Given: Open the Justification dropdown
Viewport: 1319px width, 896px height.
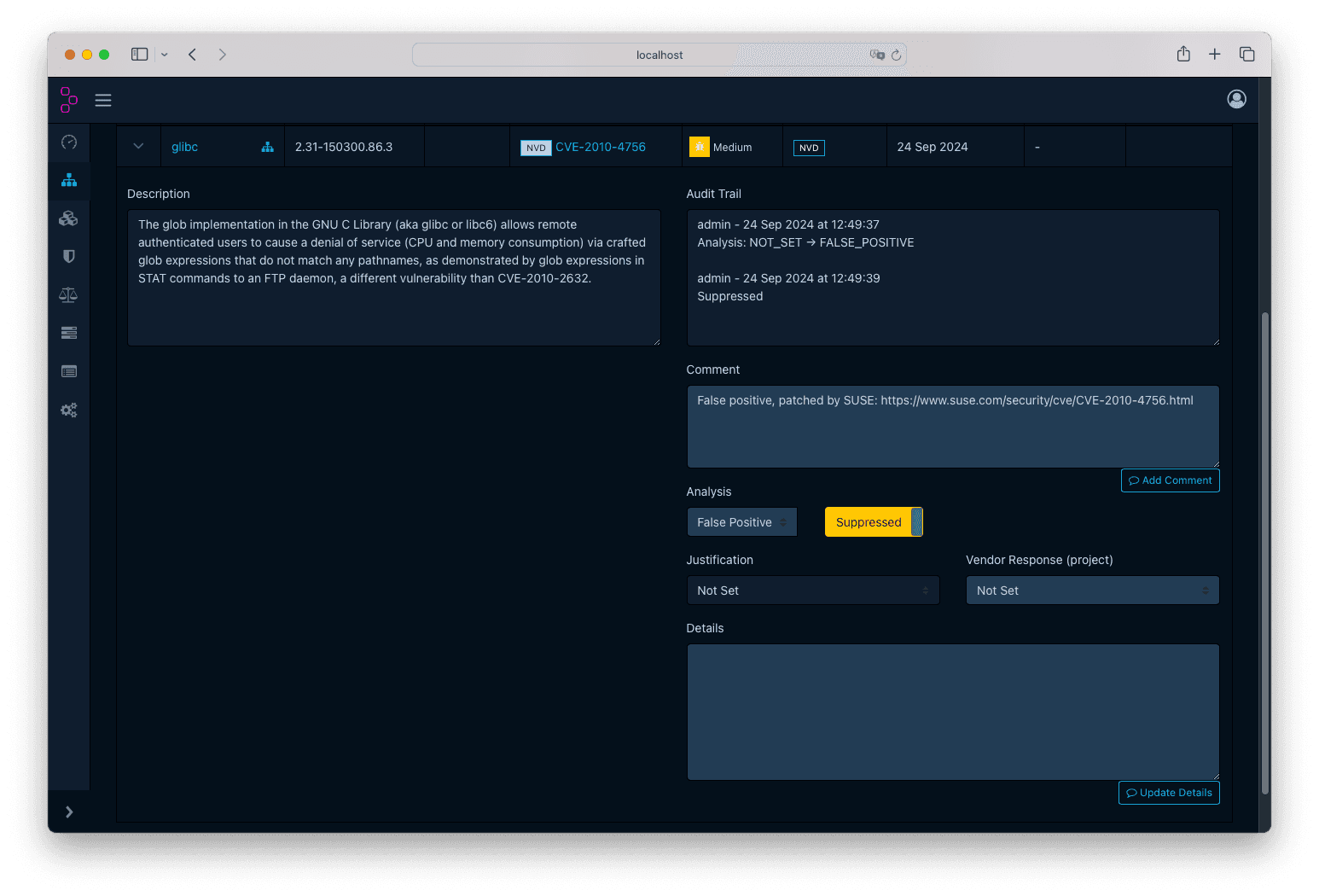Looking at the screenshot, I should pyautogui.click(x=812, y=590).
